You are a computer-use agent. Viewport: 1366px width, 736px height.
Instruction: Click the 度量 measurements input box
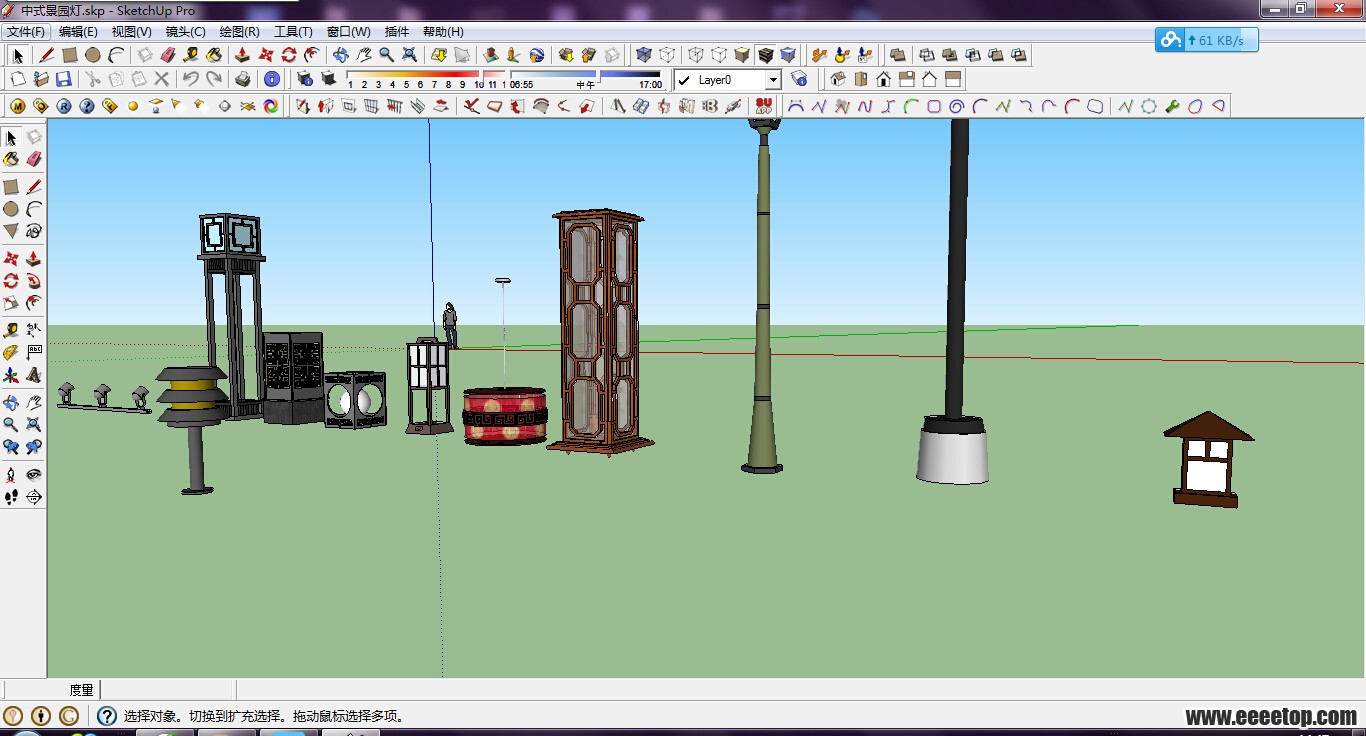pos(168,690)
